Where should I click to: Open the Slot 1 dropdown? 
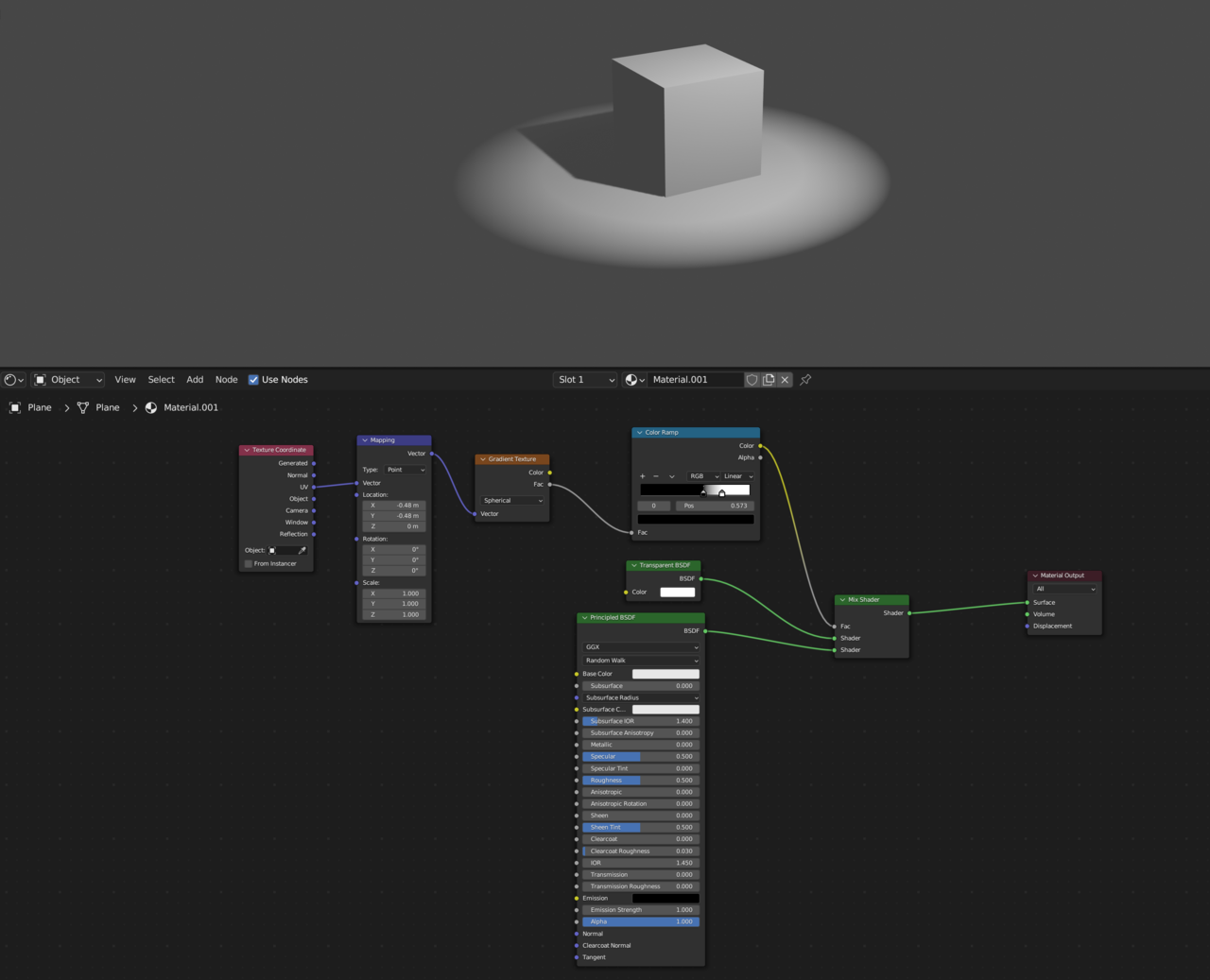(x=585, y=380)
